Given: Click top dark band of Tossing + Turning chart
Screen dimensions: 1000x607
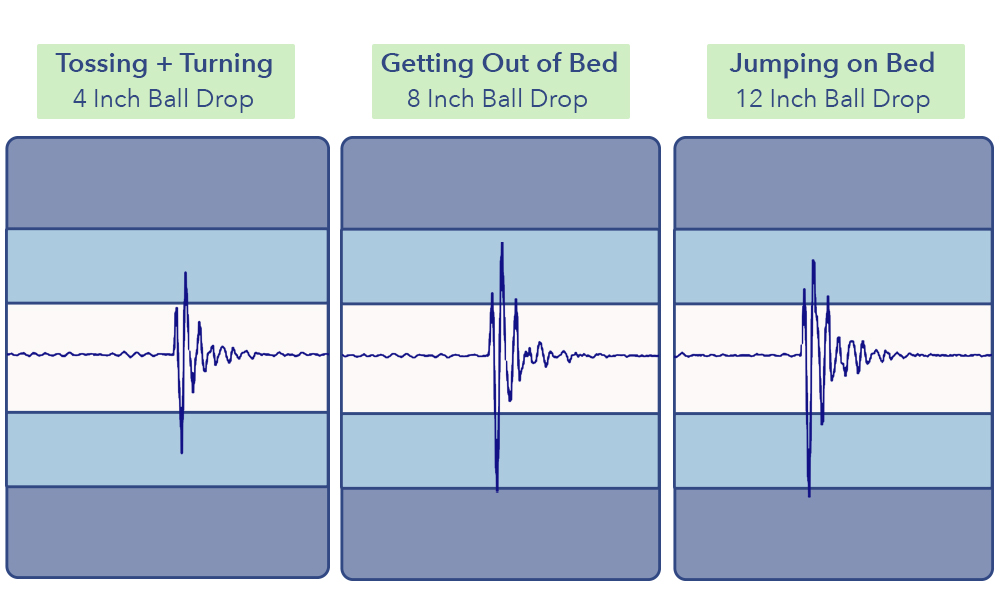Looking at the screenshot, I should click(168, 183).
